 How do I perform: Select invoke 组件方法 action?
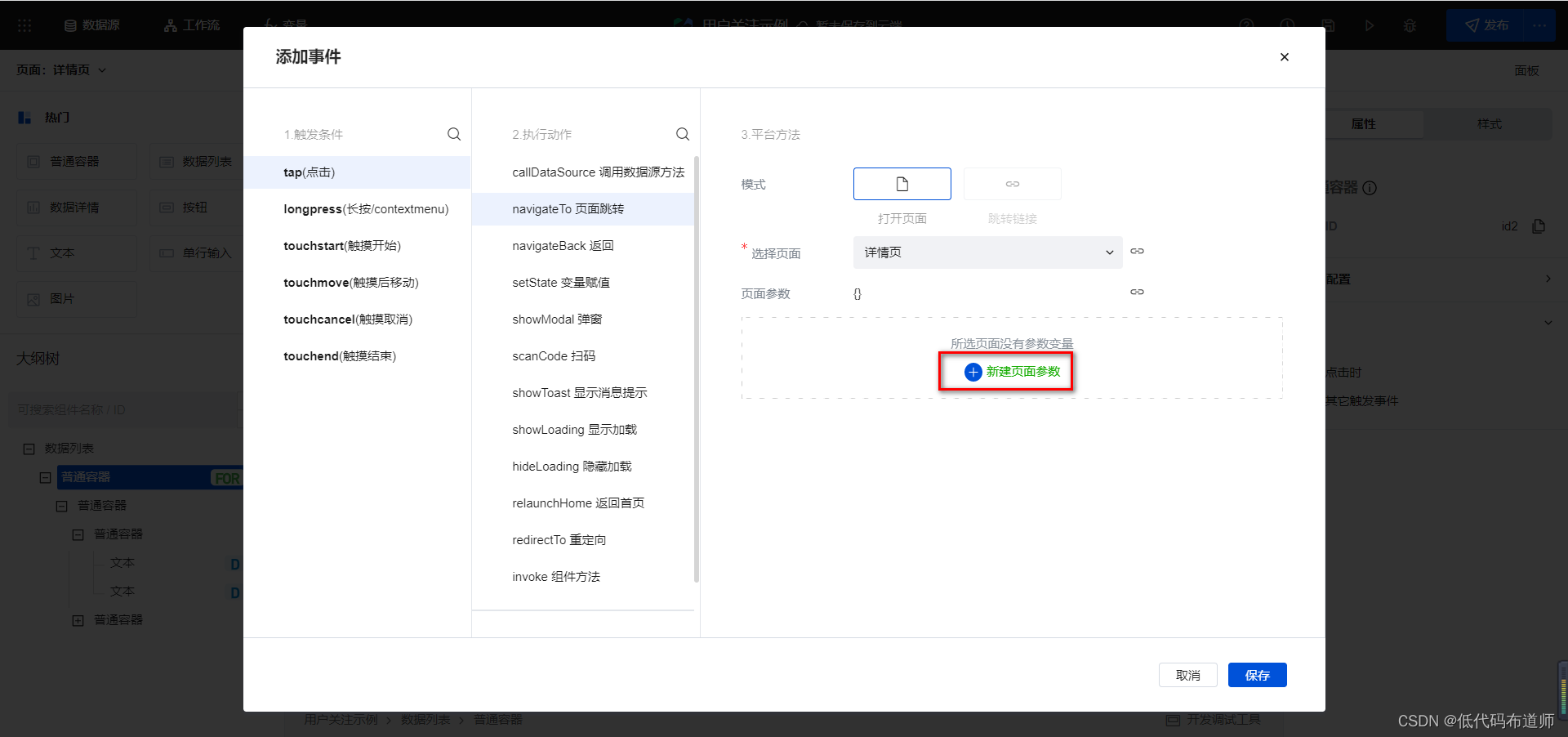[583, 577]
